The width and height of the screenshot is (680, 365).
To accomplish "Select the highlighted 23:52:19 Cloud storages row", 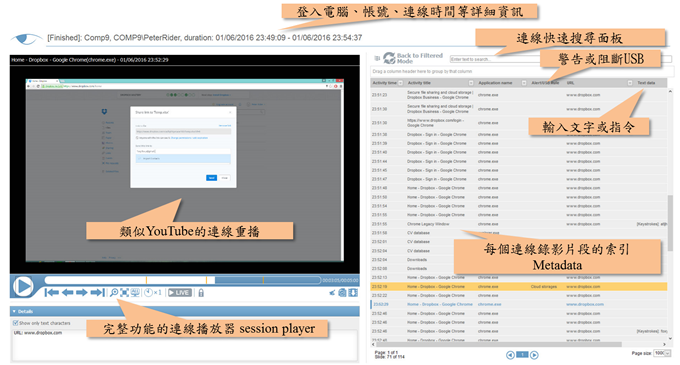I will [519, 287].
